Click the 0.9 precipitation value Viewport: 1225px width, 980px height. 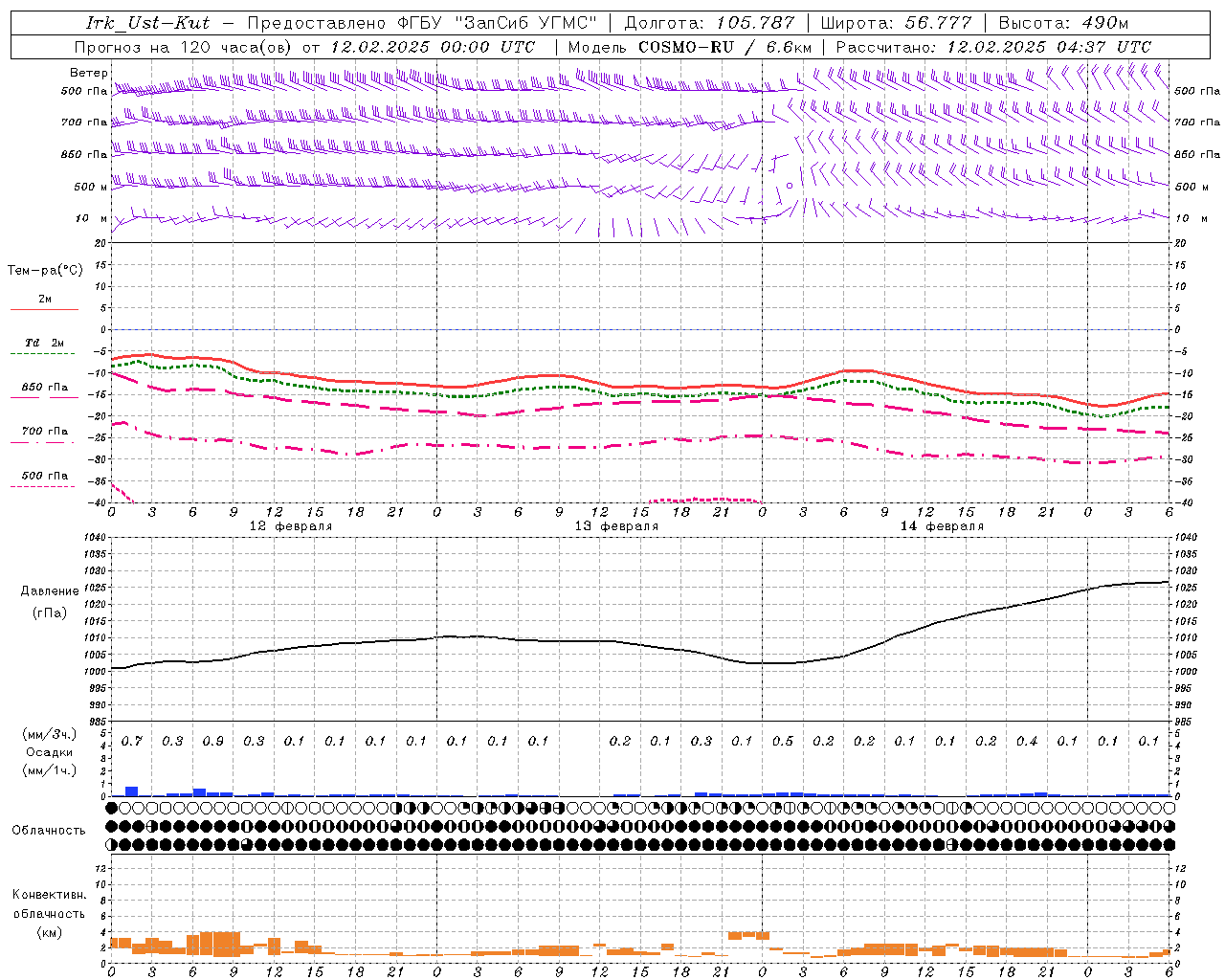[212, 741]
